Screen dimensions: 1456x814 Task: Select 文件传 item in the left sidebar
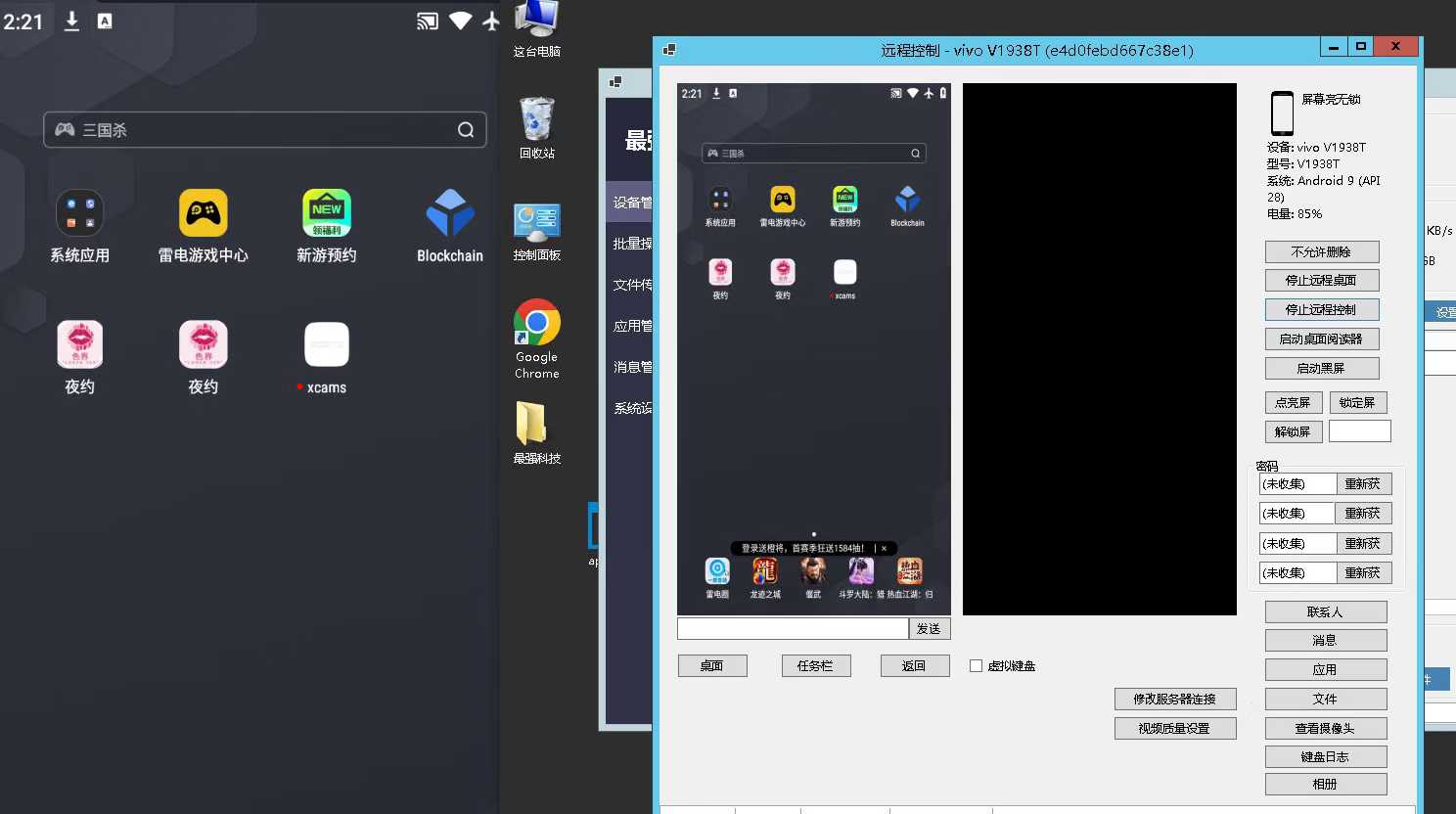[631, 285]
